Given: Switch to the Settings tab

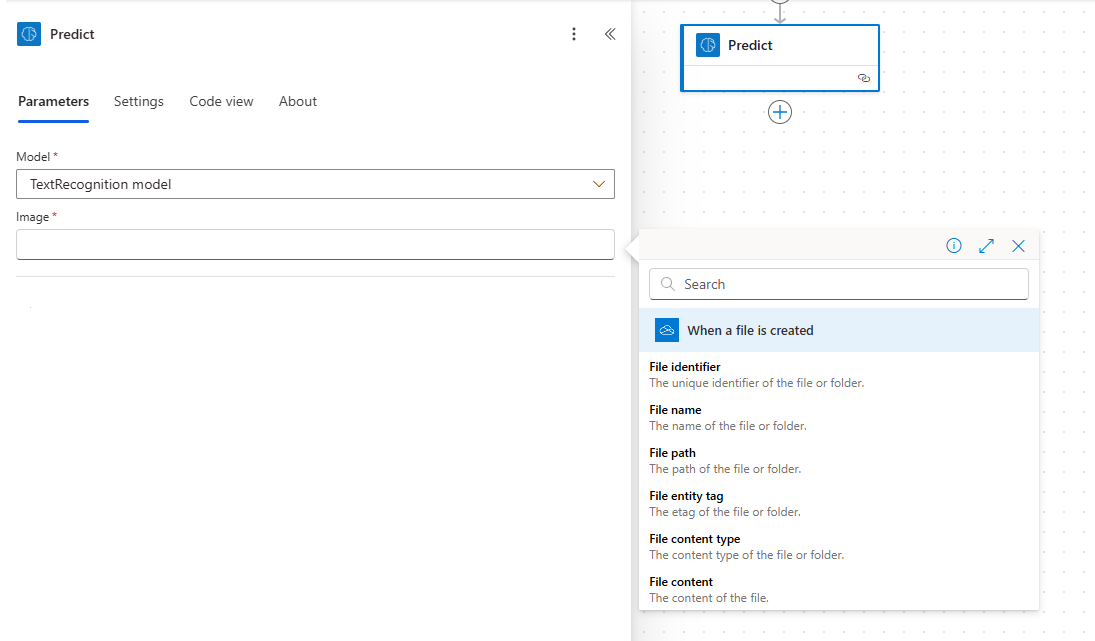Looking at the screenshot, I should tap(138, 101).
